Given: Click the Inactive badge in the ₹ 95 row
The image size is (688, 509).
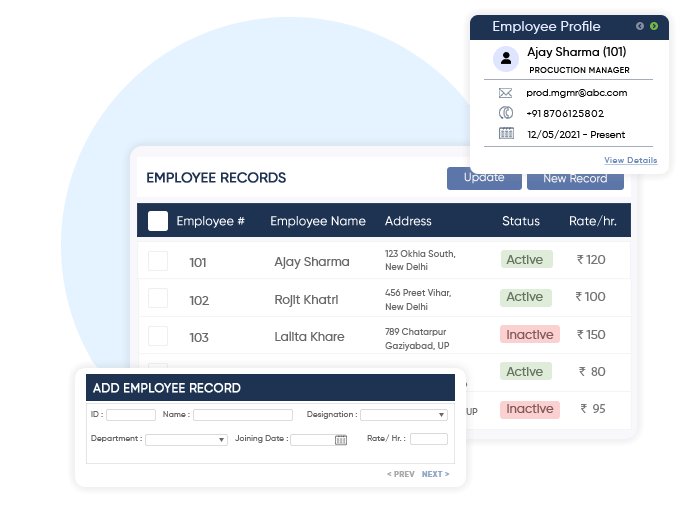Looking at the screenshot, I should pos(530,409).
